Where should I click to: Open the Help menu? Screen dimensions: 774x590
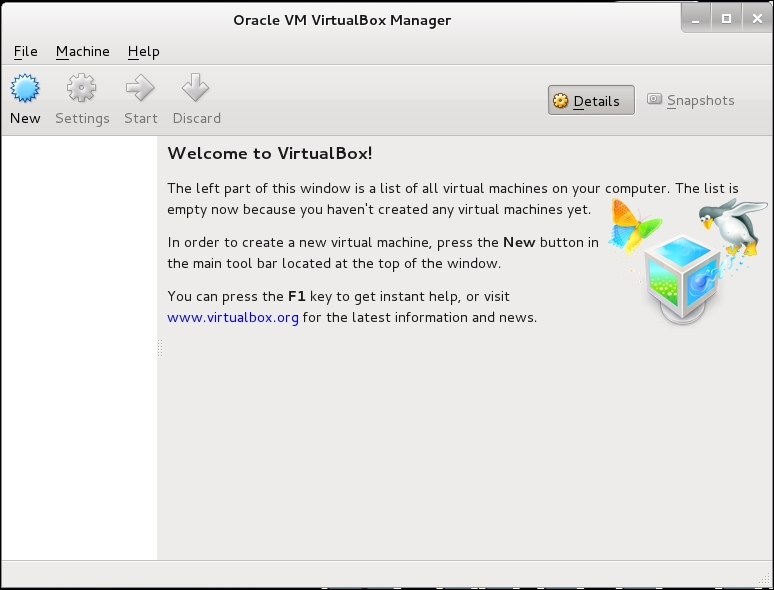143,51
